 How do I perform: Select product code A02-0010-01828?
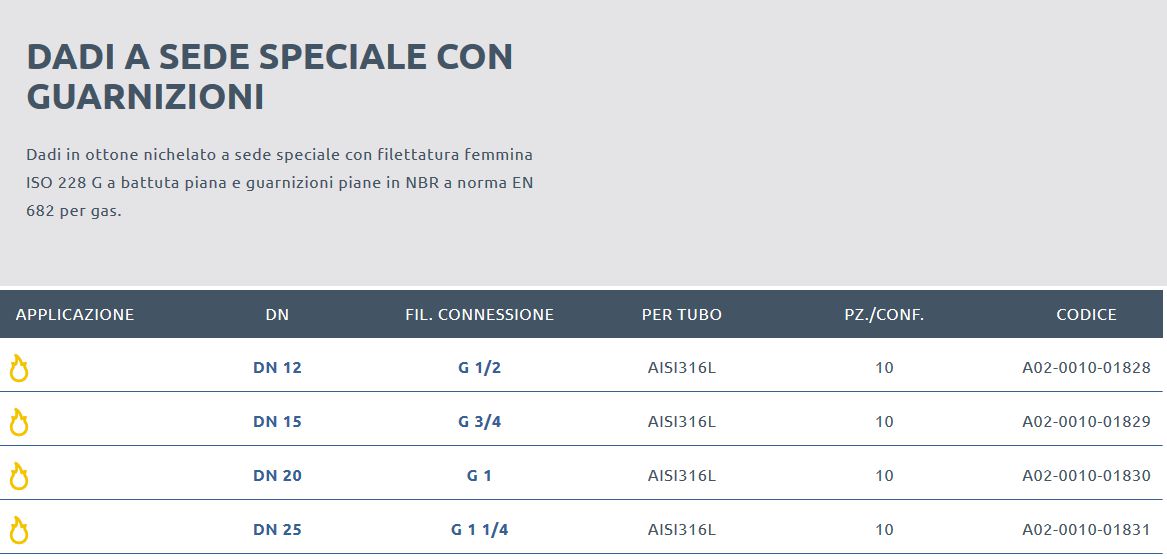(1086, 368)
